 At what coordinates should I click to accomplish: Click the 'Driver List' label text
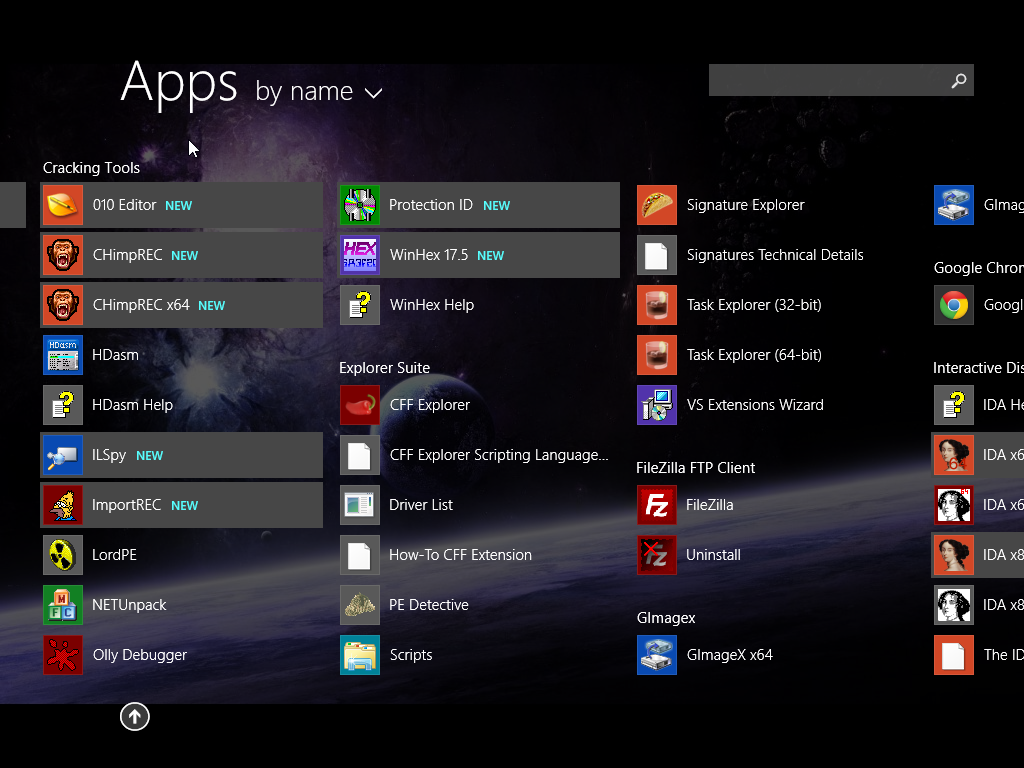(x=421, y=505)
